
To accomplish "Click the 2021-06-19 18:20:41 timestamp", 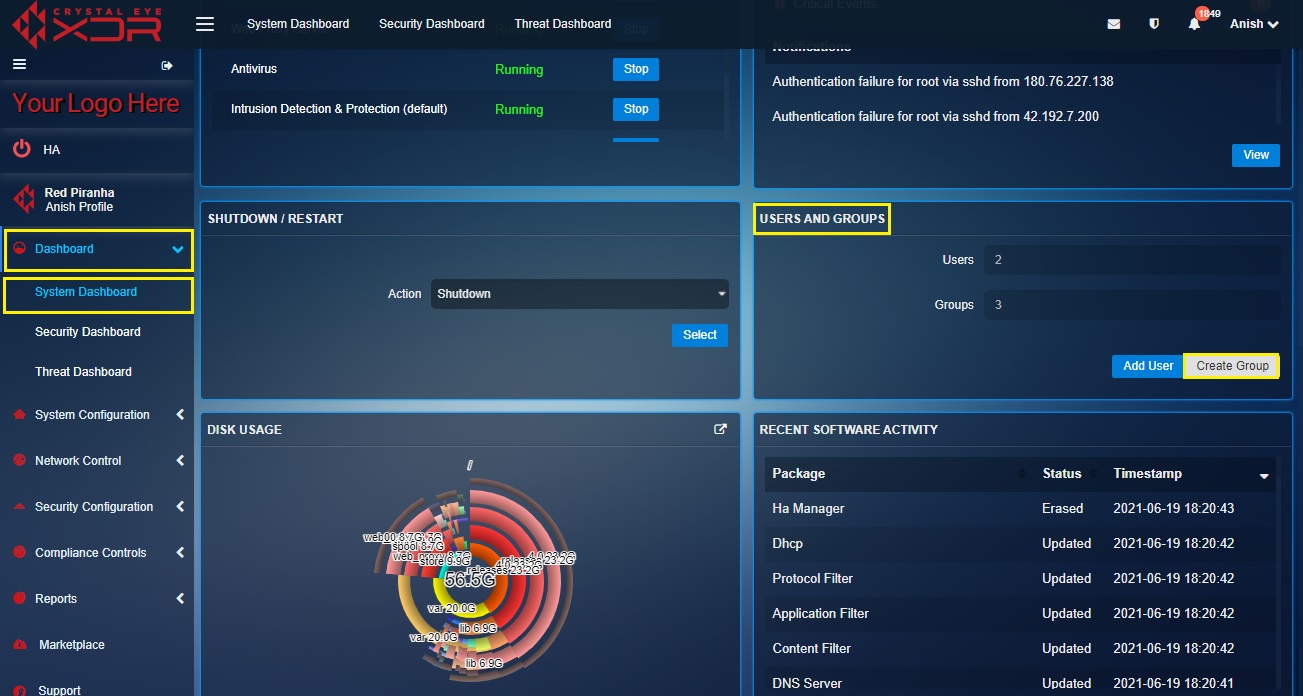I will point(1174,684).
